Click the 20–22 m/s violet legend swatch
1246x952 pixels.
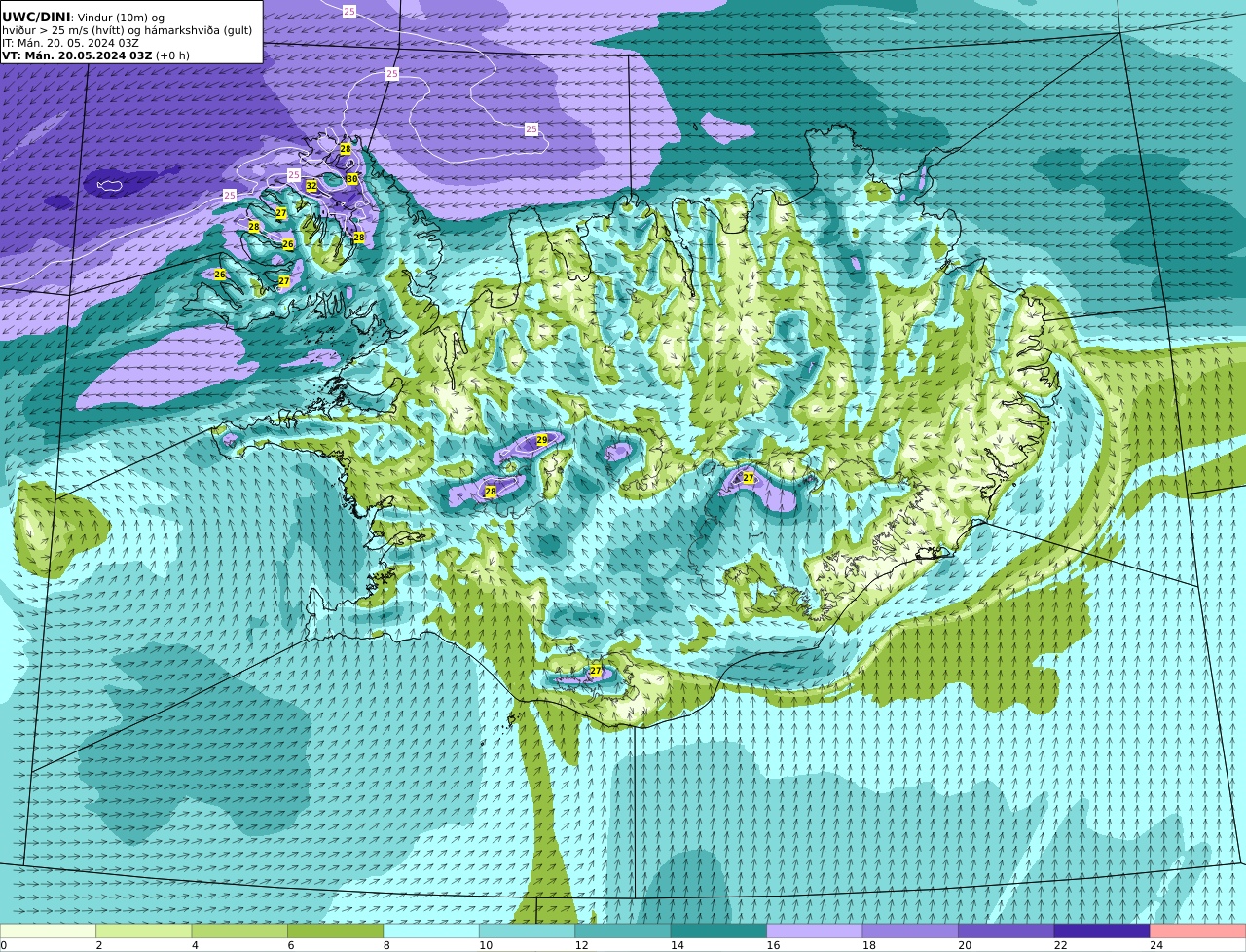coord(1007,931)
